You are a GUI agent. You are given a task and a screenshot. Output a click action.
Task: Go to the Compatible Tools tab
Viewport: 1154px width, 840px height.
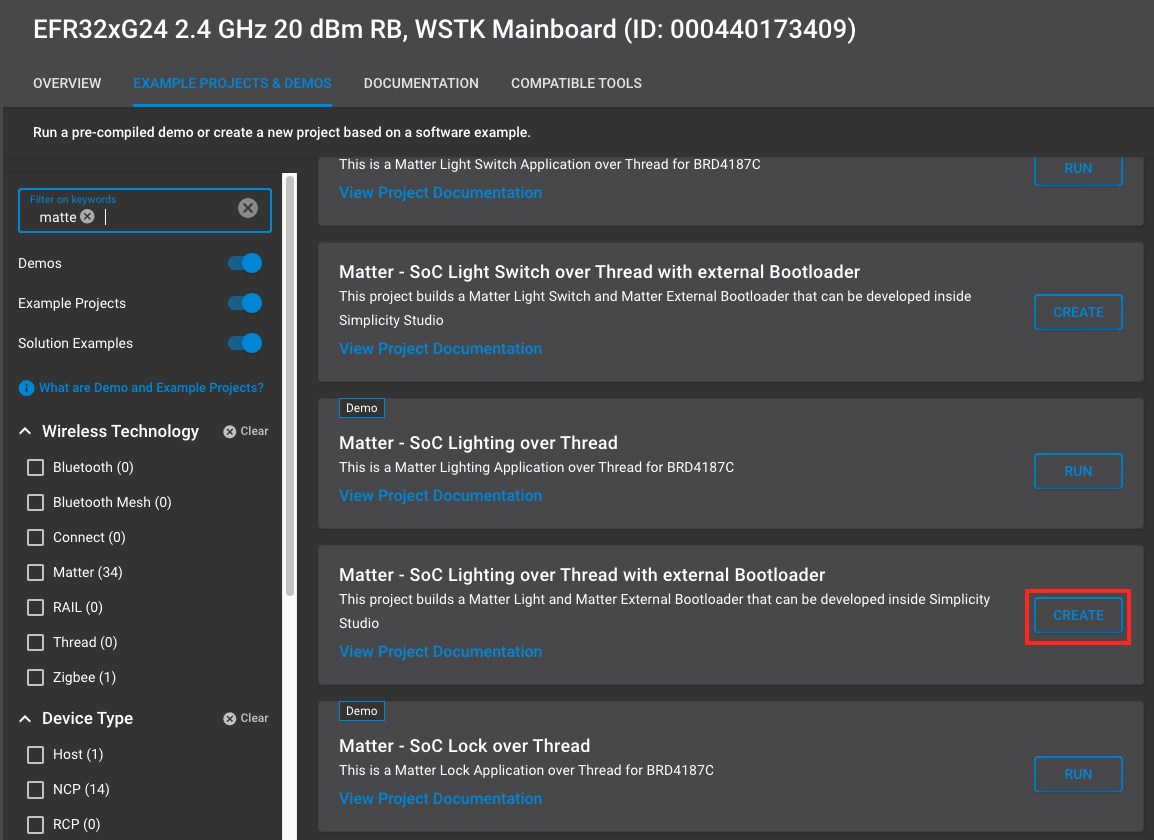[x=576, y=83]
